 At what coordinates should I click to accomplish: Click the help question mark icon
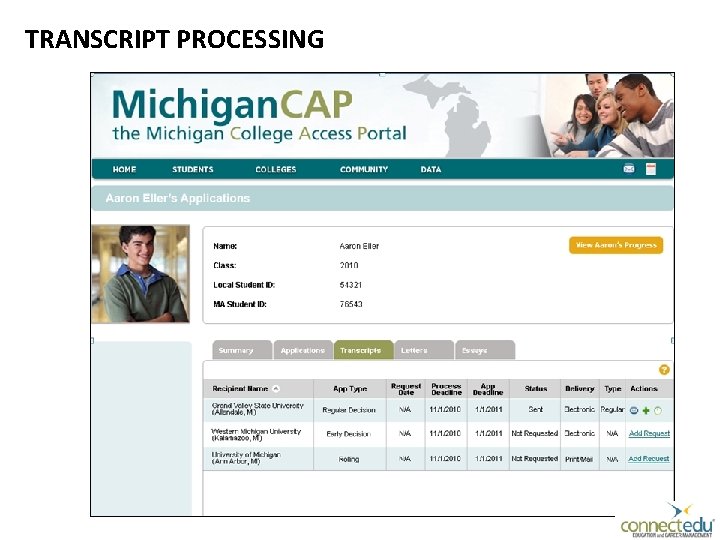[664, 370]
